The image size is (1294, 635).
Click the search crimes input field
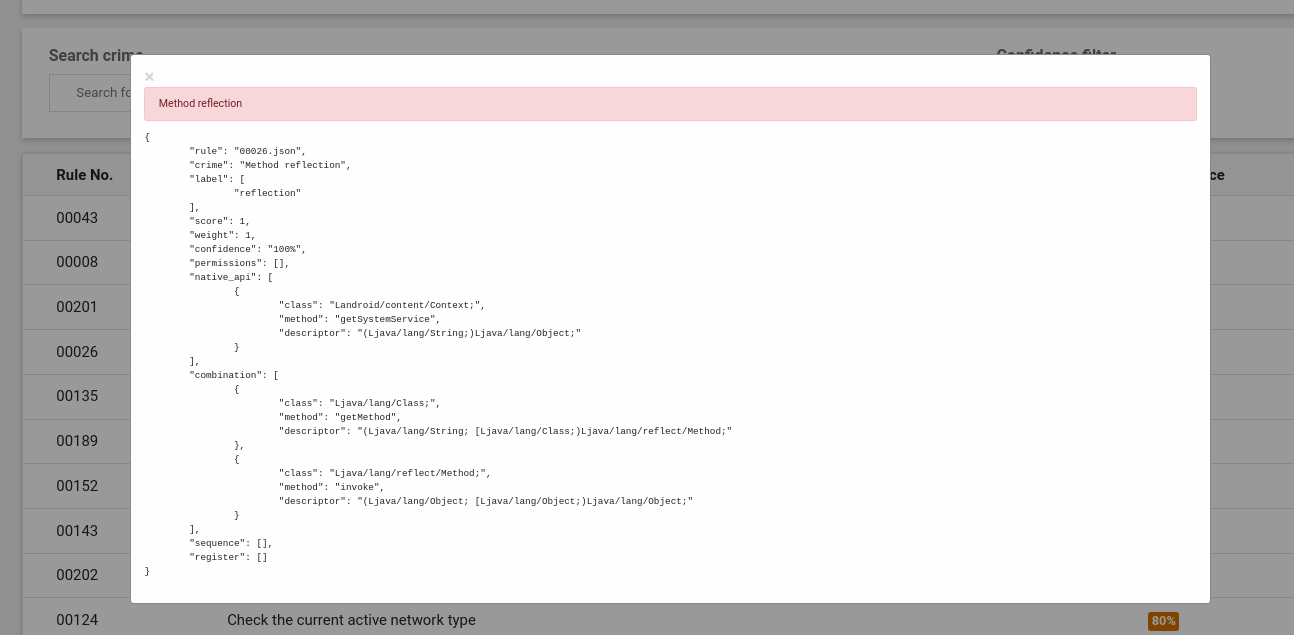coord(90,93)
